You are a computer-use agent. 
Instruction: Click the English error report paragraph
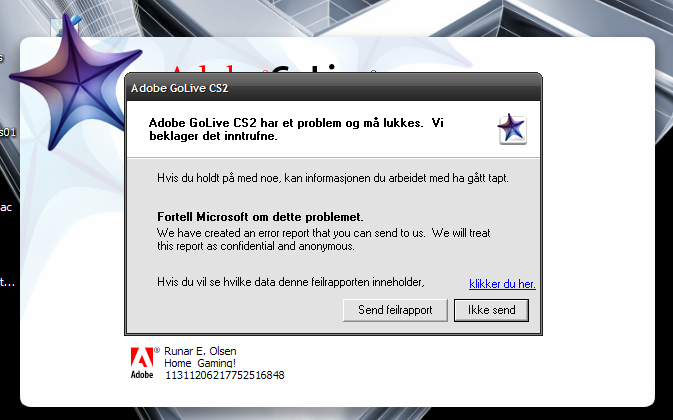pos(324,240)
